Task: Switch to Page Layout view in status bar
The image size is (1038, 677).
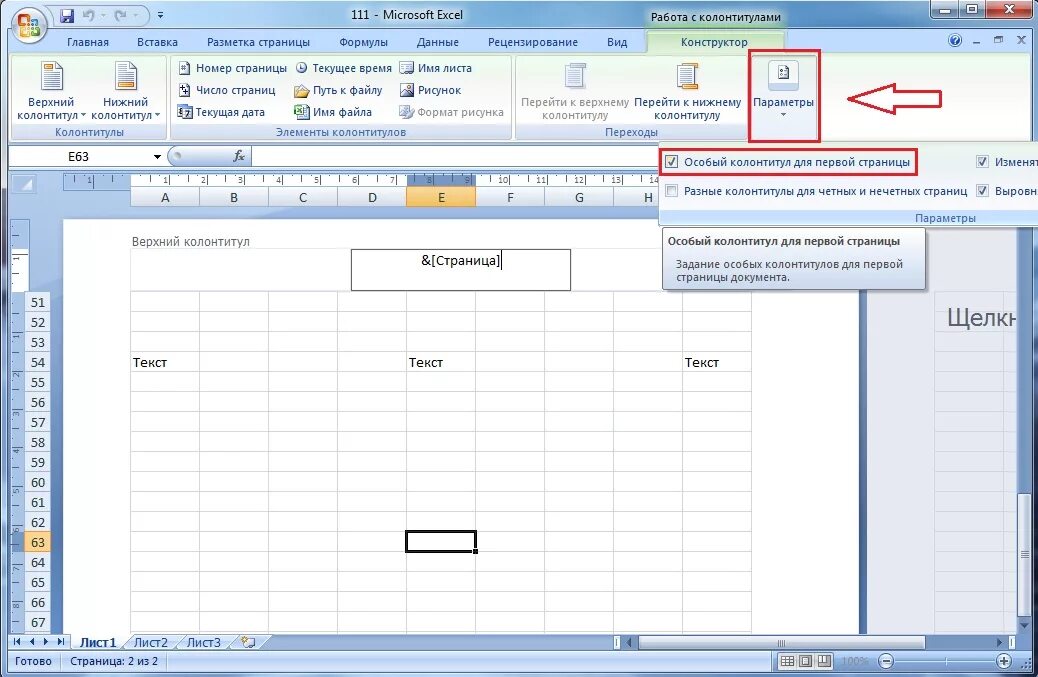Action: (x=806, y=661)
